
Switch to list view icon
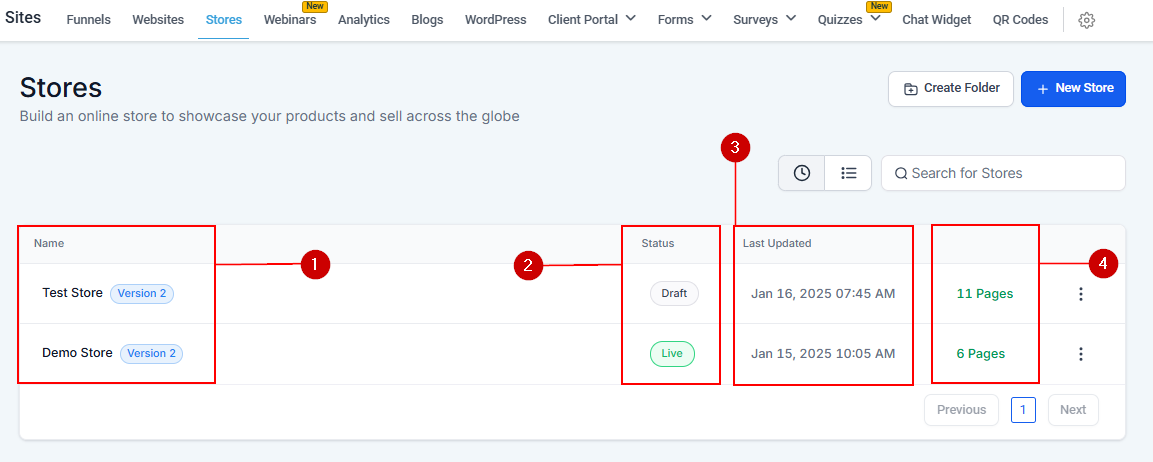point(848,173)
